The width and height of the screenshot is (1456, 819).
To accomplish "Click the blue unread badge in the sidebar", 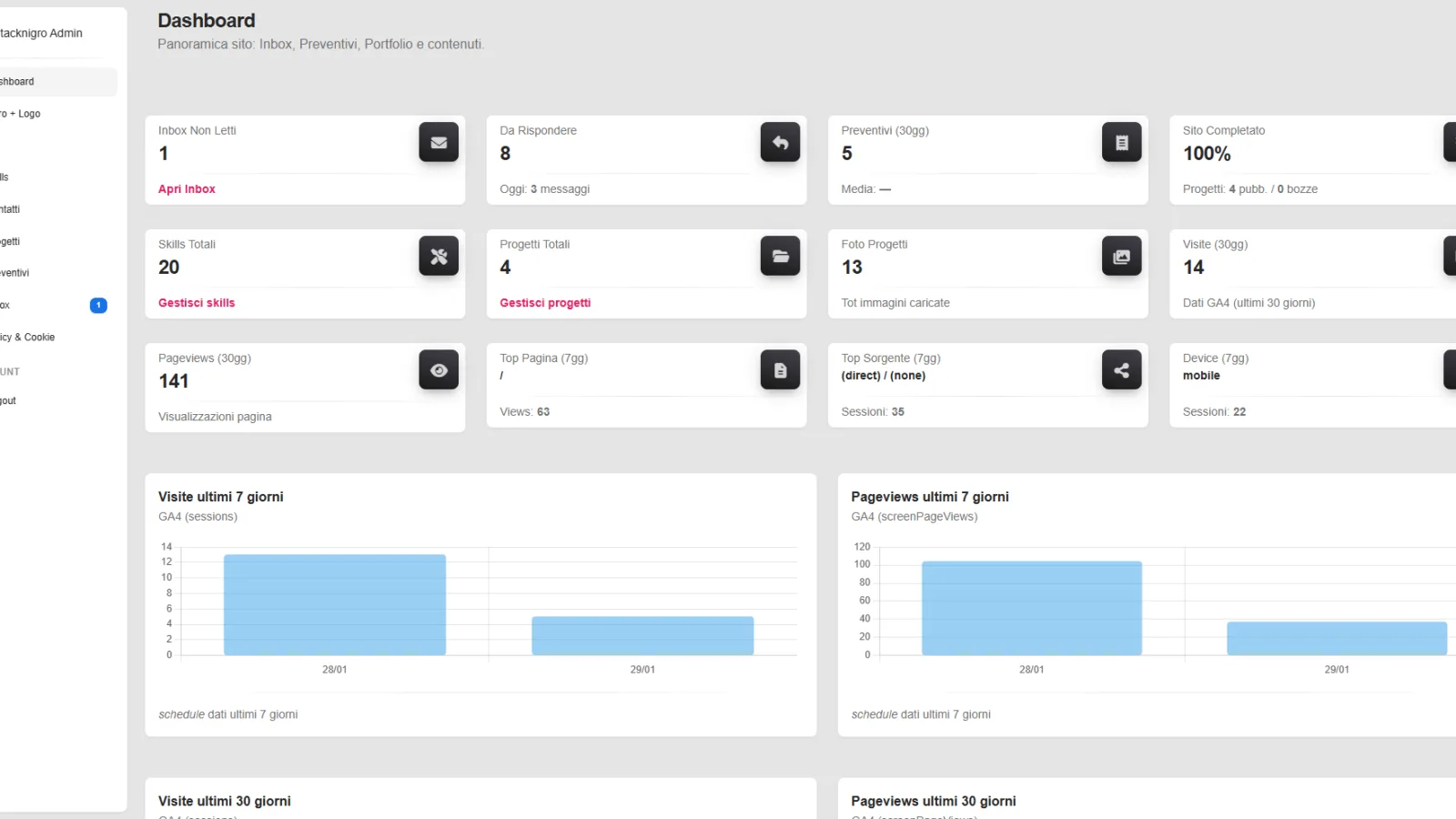I will (x=98, y=305).
